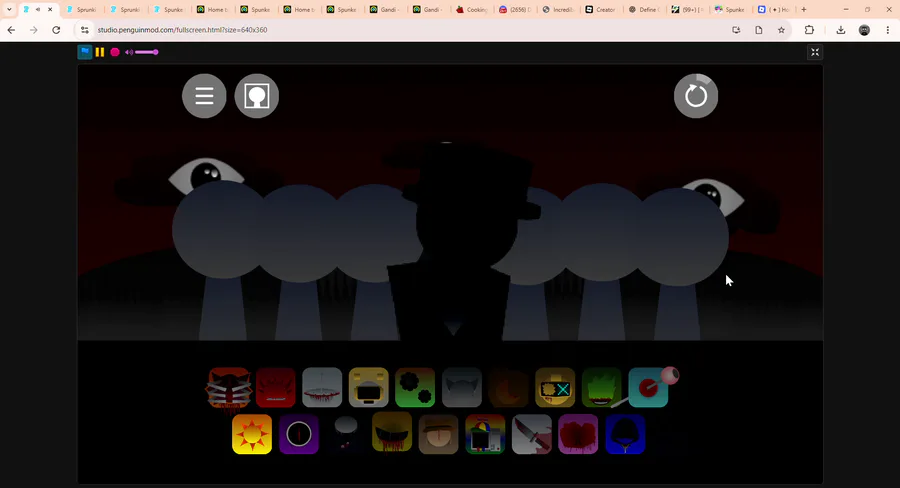Click the leftmost gray character slot

[x=221, y=261]
